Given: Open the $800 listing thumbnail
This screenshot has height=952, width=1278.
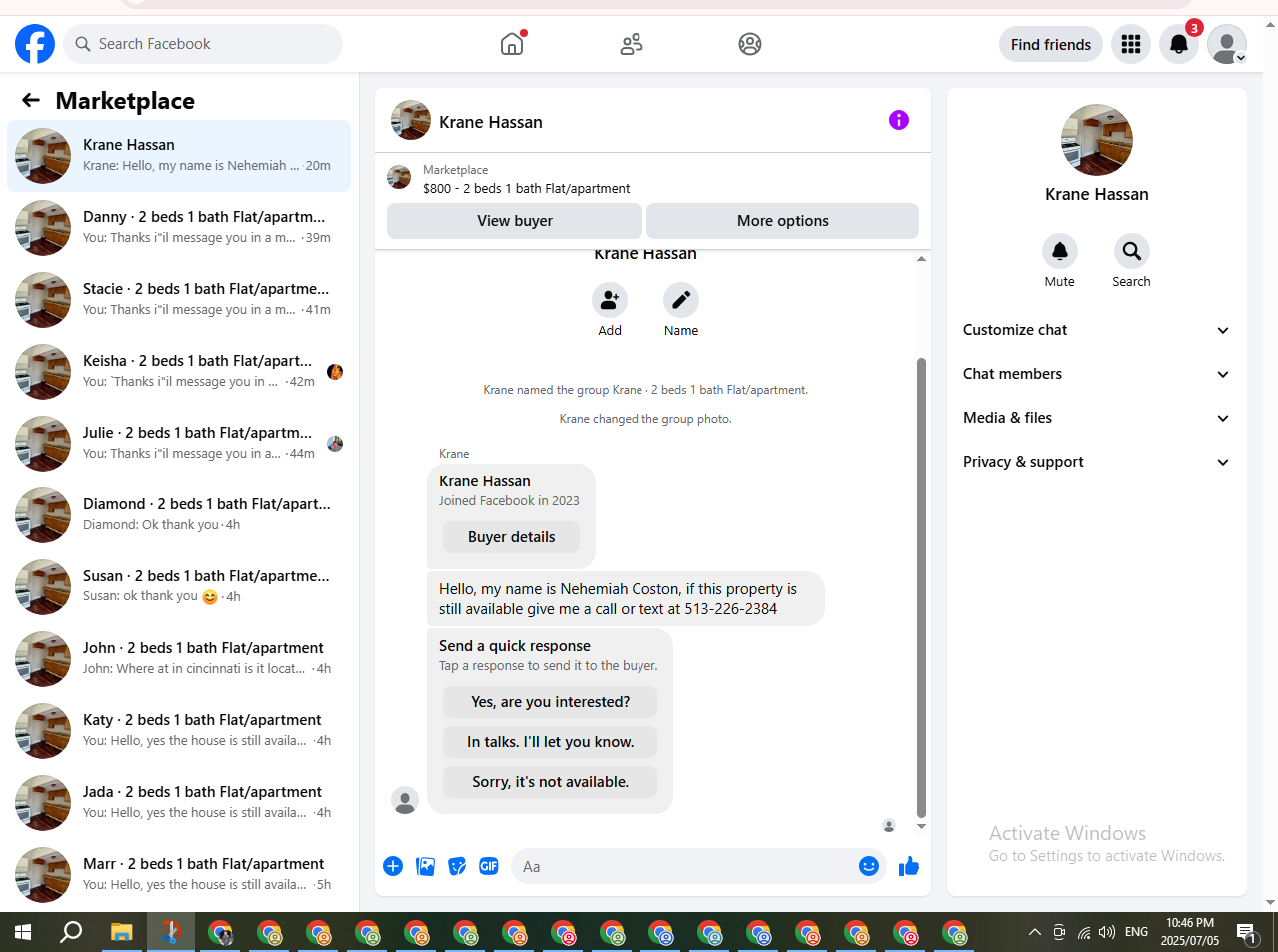Looking at the screenshot, I should click(399, 177).
